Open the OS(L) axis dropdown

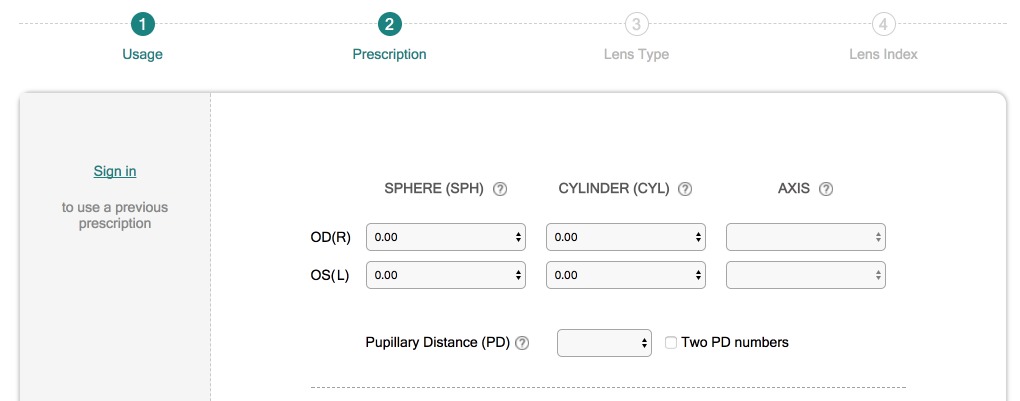806,275
